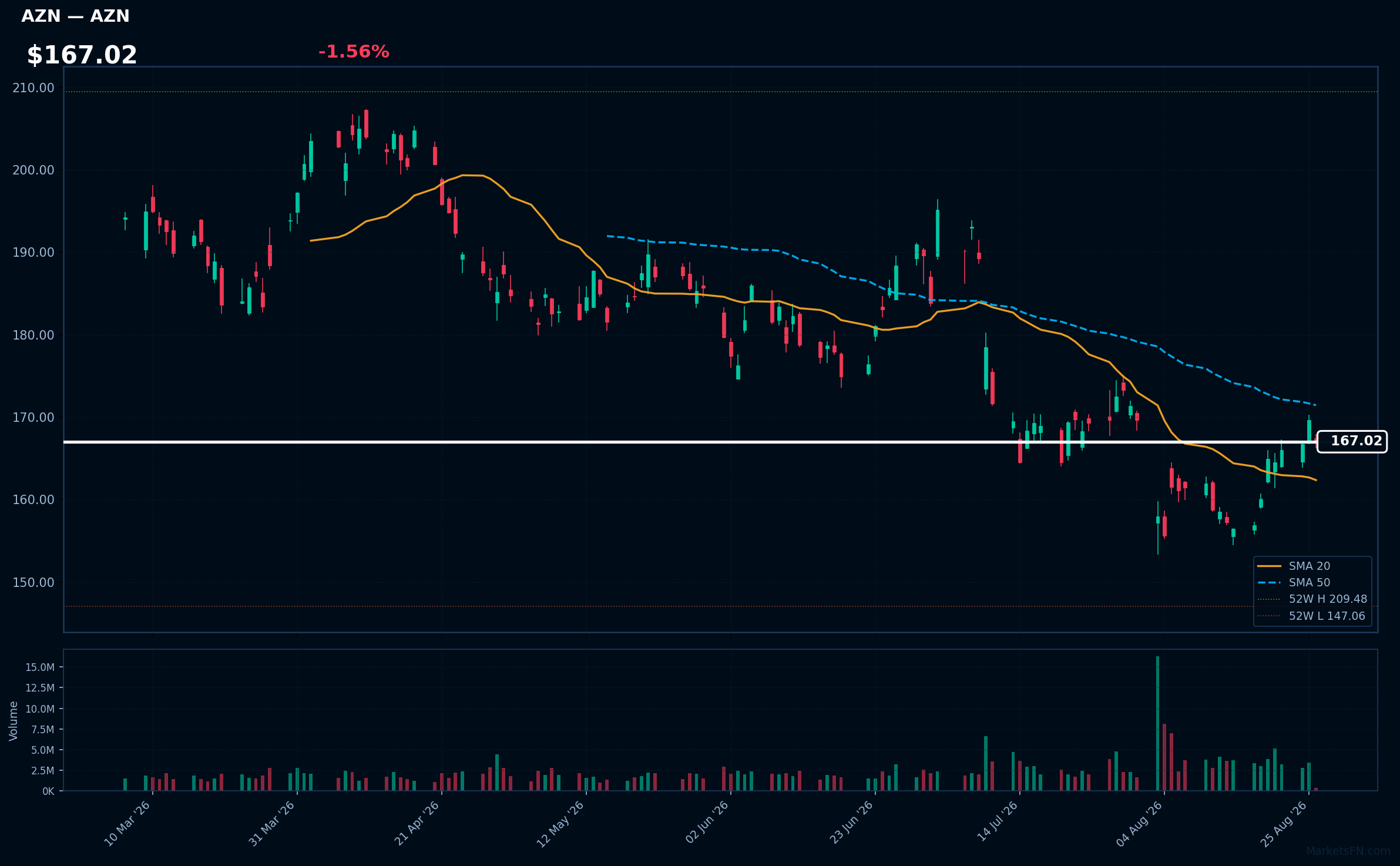Click the "31 Mar '26" date label
The height and width of the screenshot is (866, 1400).
click(x=271, y=824)
